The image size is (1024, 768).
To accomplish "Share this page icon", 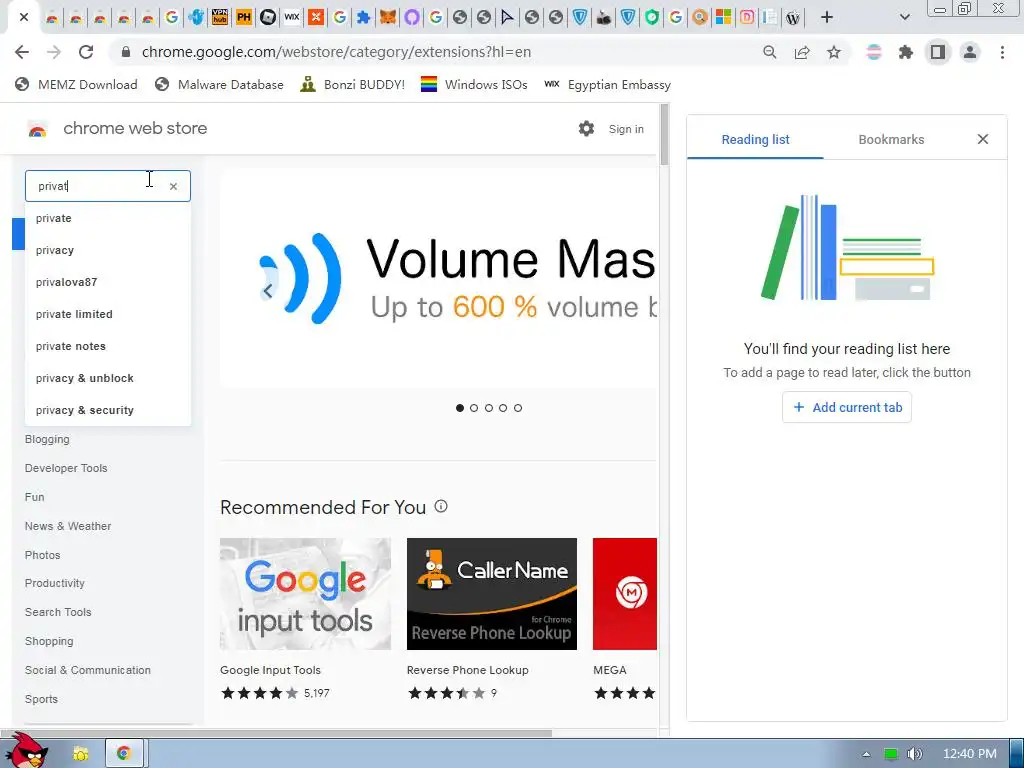I will (802, 52).
